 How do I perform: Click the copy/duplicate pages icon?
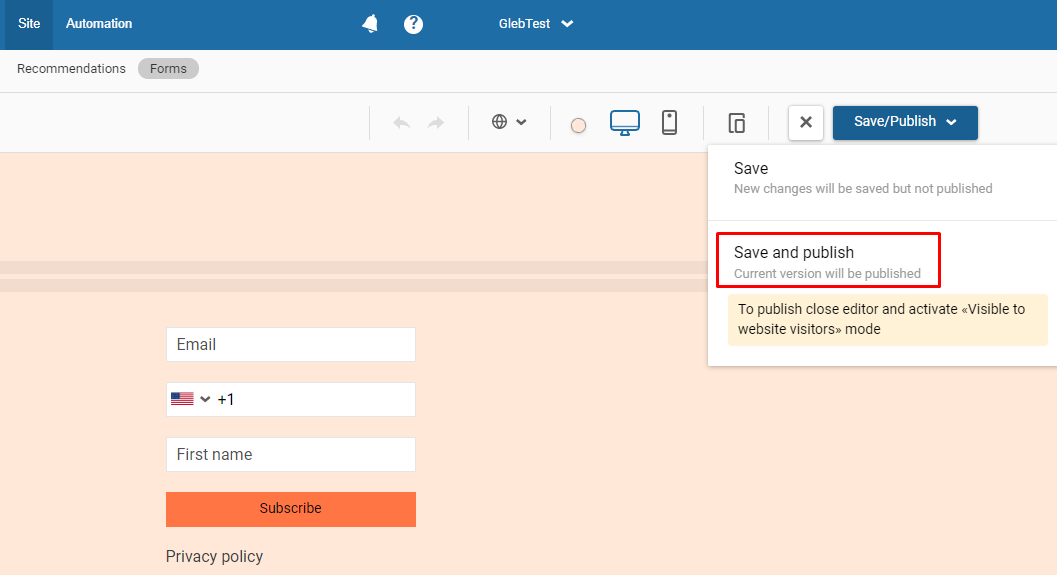(737, 123)
